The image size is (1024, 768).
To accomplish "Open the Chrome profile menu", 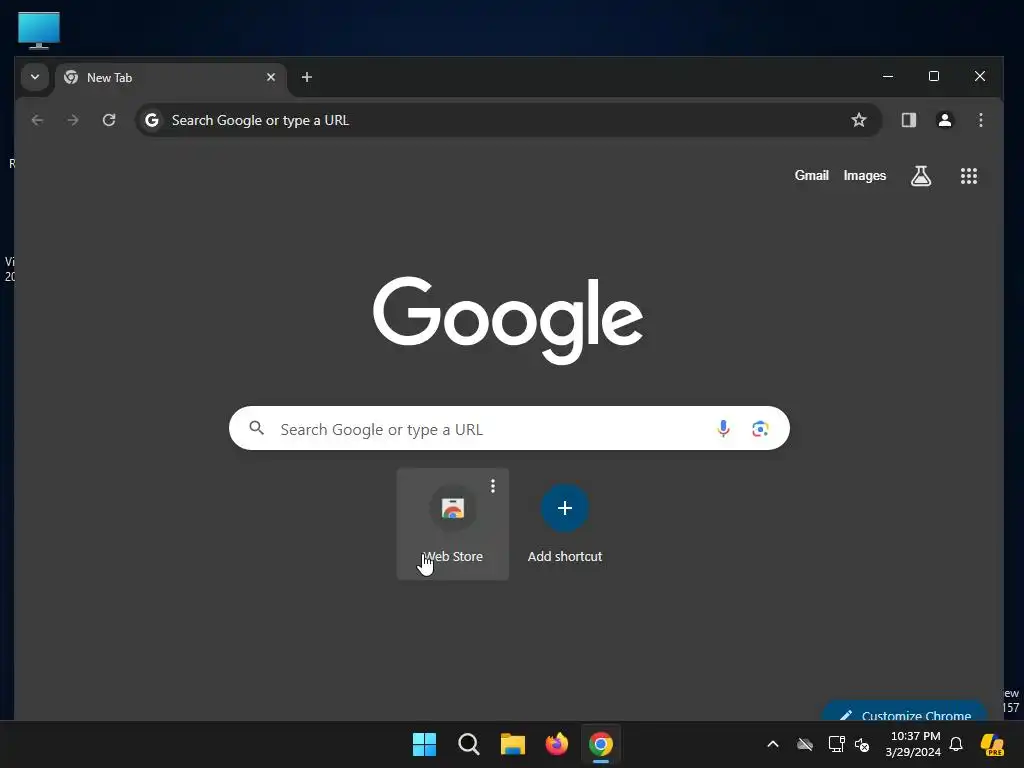I will click(x=944, y=120).
